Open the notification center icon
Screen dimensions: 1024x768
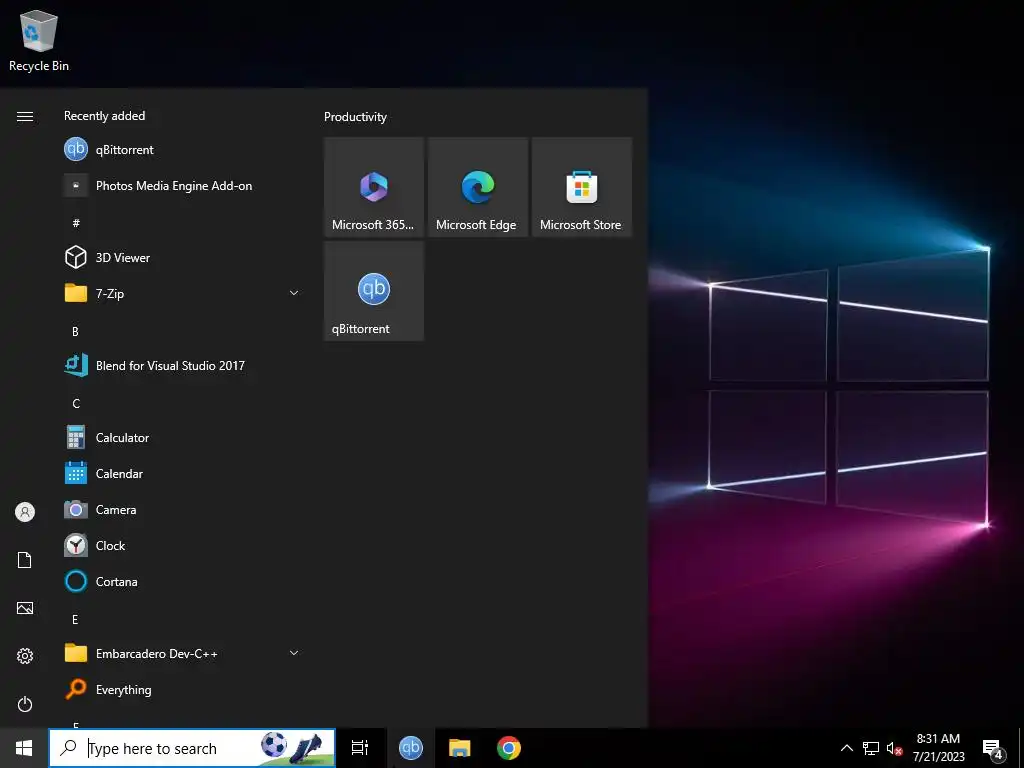point(993,748)
